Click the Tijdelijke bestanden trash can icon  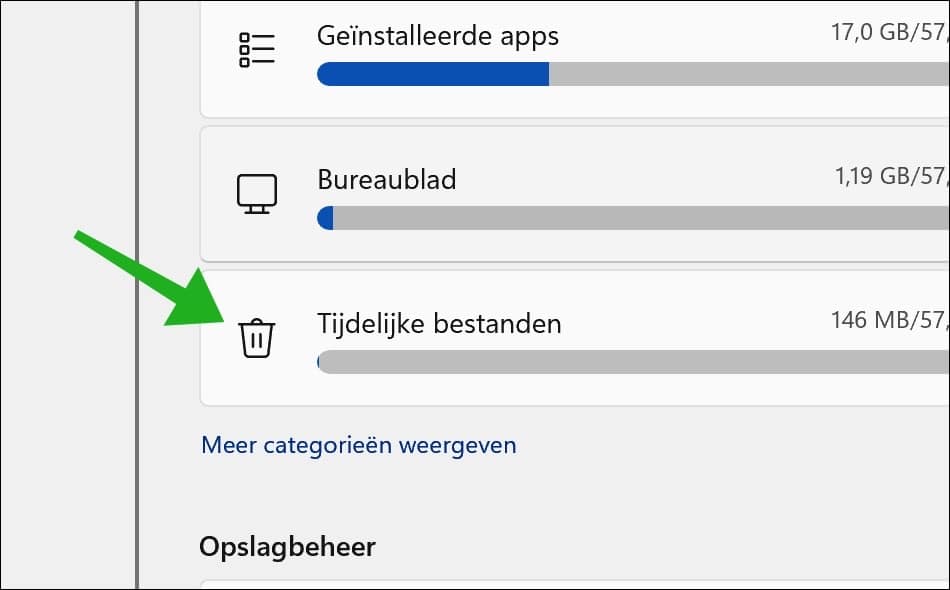(x=256, y=339)
